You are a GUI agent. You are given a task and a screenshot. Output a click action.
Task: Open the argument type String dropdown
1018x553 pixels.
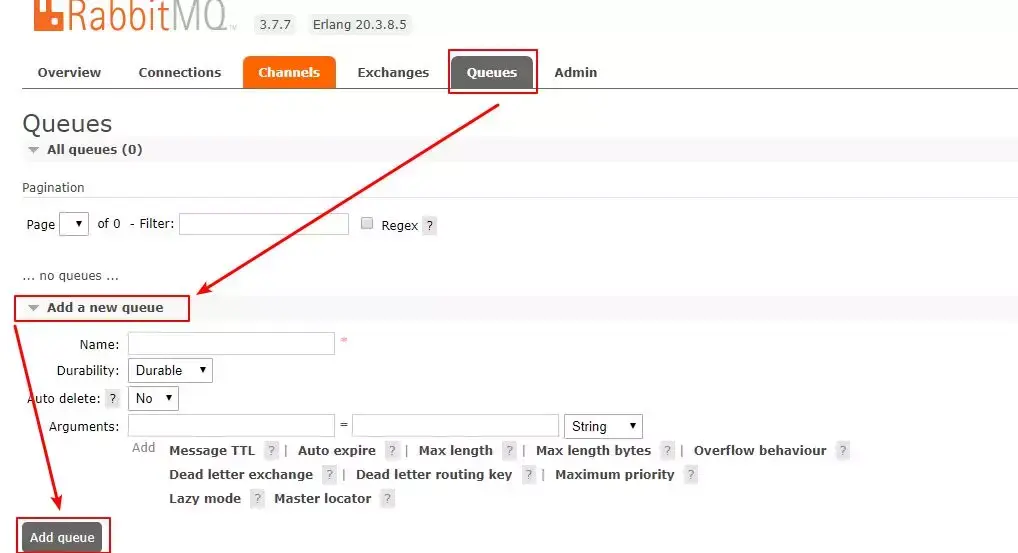click(x=603, y=426)
